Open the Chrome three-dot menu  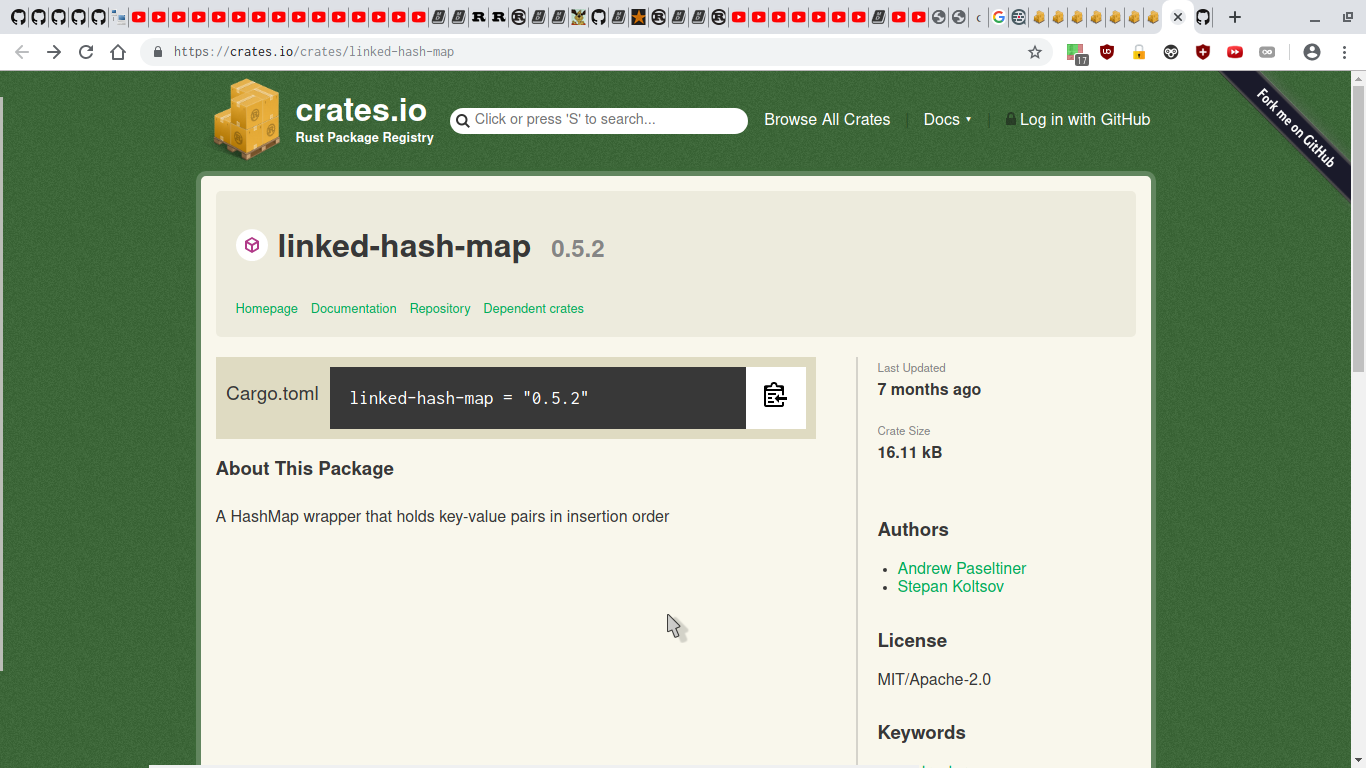click(1344, 52)
